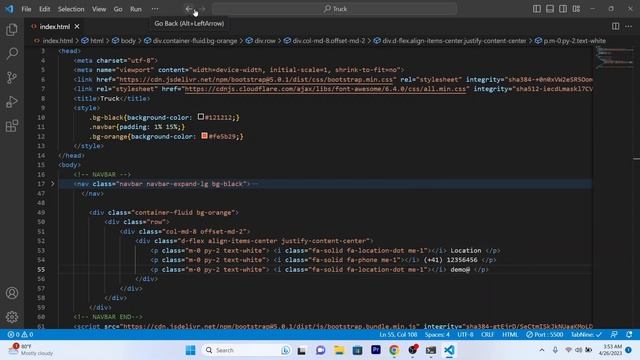
Task: Open the Manage gear settings icon
Action: [12, 317]
